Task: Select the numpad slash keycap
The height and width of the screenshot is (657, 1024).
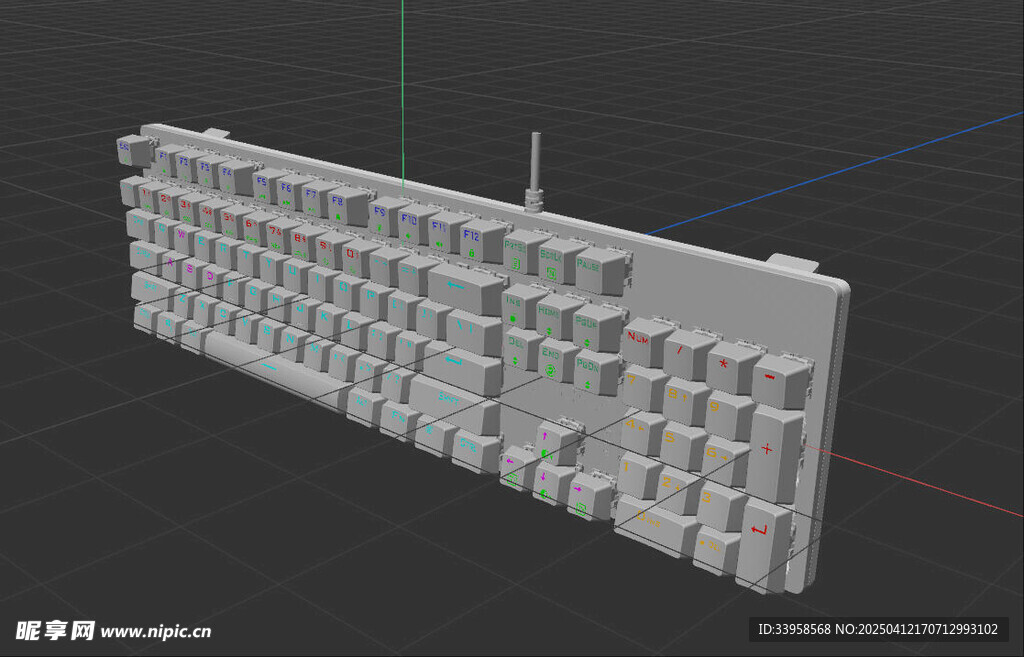Action: [687, 355]
